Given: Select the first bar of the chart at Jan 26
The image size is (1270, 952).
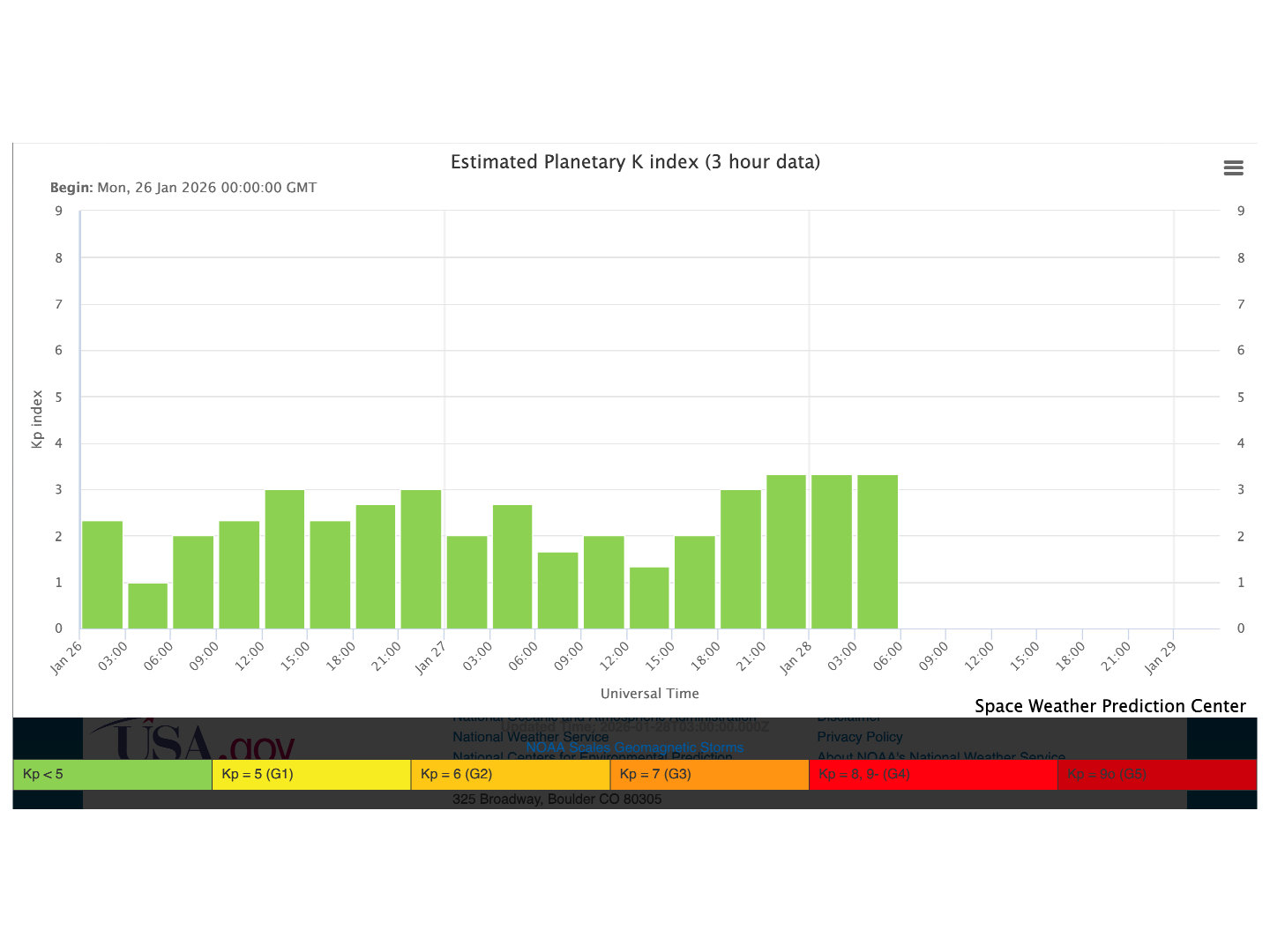Looking at the screenshot, I should [102, 575].
